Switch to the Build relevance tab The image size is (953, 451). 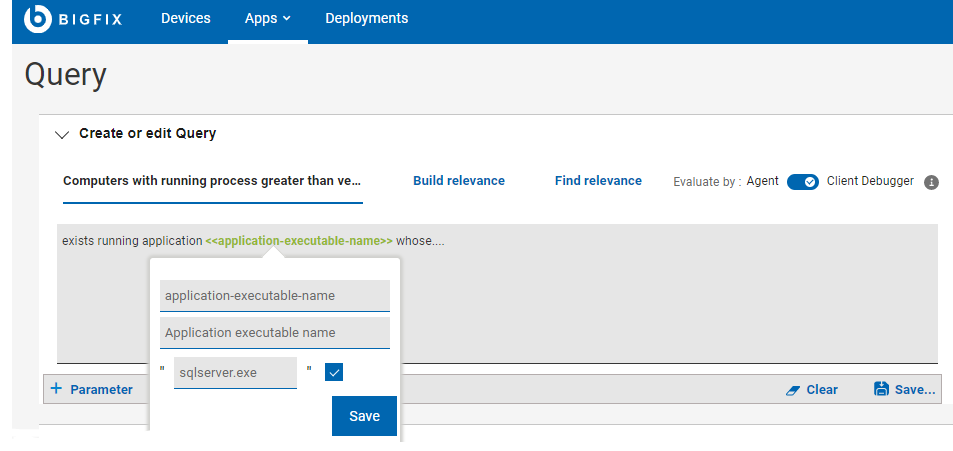click(459, 181)
